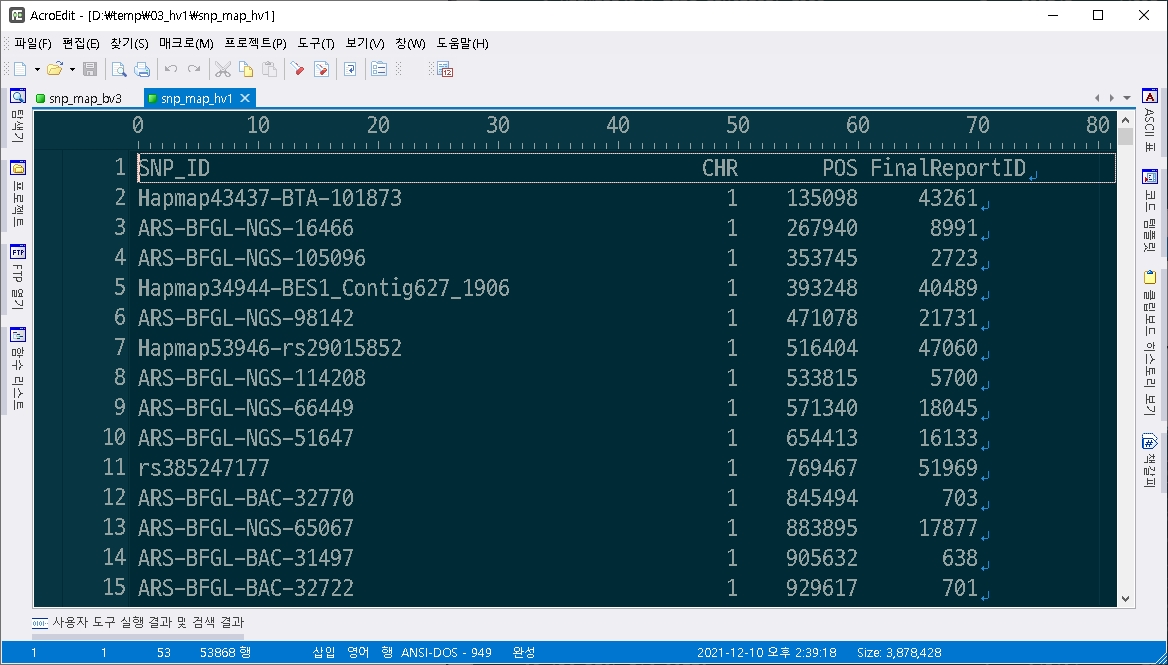Click the Find flashlight icon
This screenshot has width=1168, height=665.
point(297,69)
